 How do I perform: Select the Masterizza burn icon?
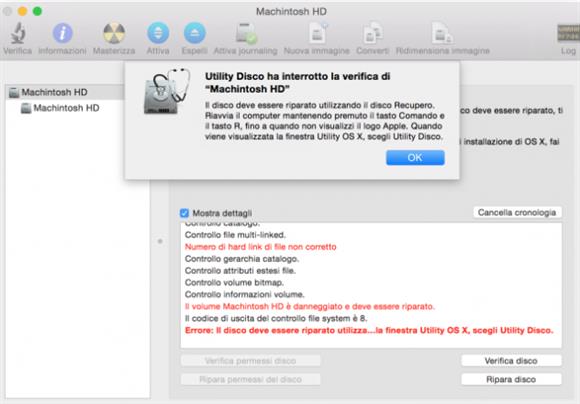pos(114,33)
